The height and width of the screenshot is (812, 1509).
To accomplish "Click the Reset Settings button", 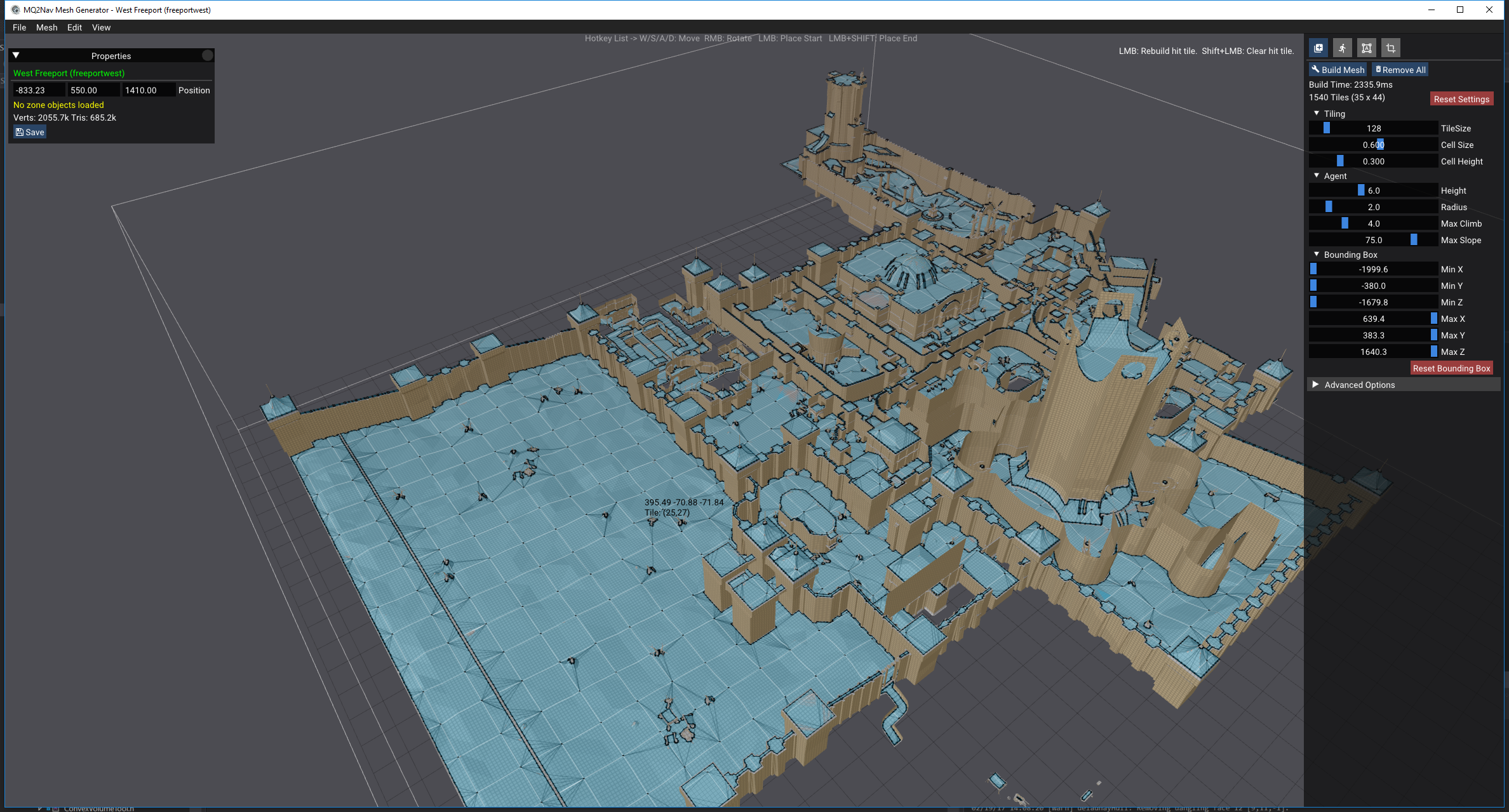I will tap(1461, 99).
